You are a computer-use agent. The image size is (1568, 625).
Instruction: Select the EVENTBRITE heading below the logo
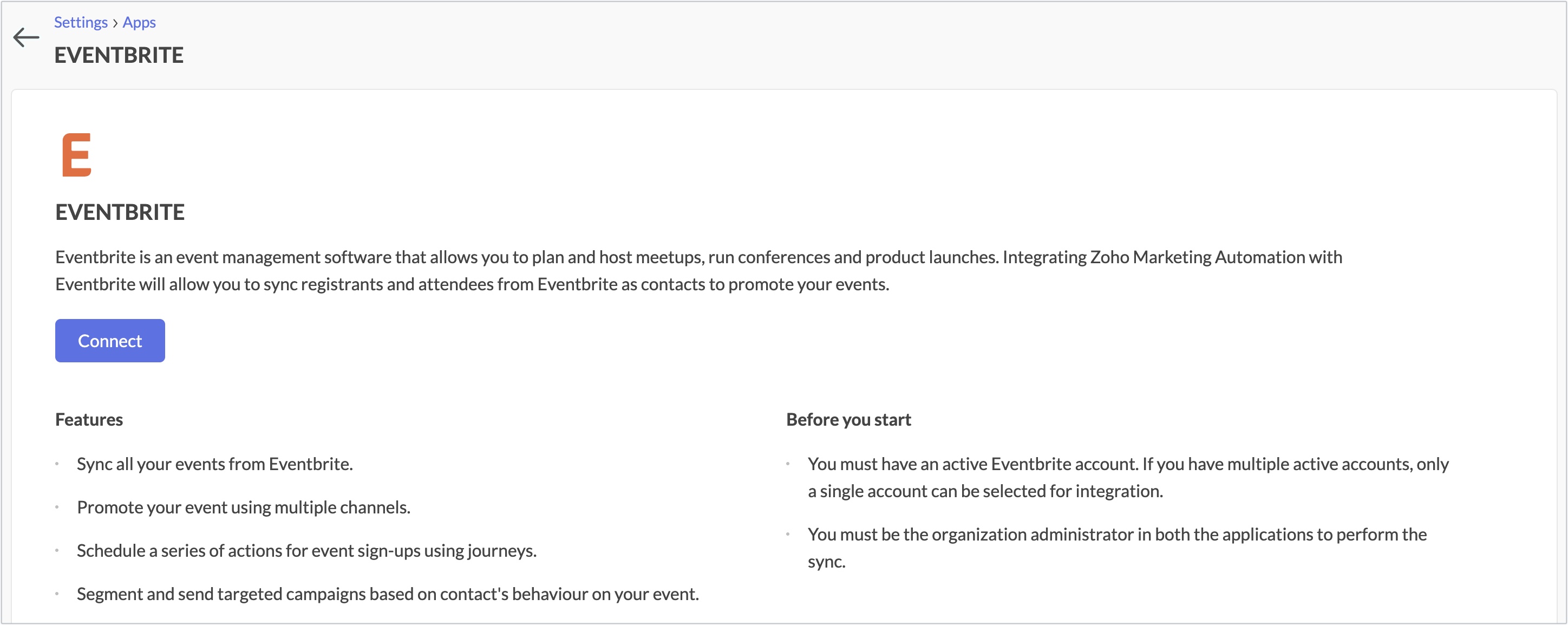(x=120, y=212)
